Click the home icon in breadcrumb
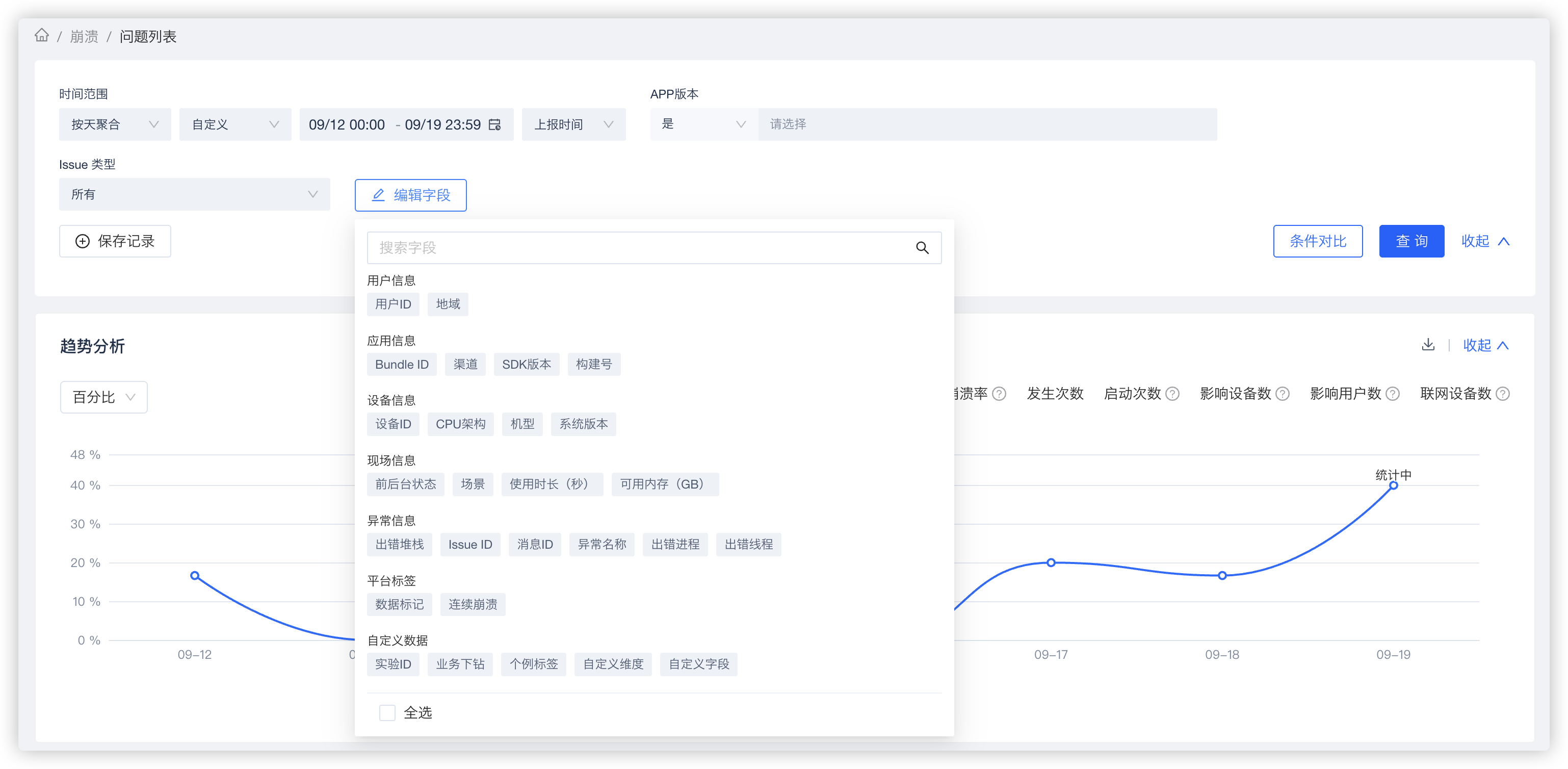 click(41, 35)
